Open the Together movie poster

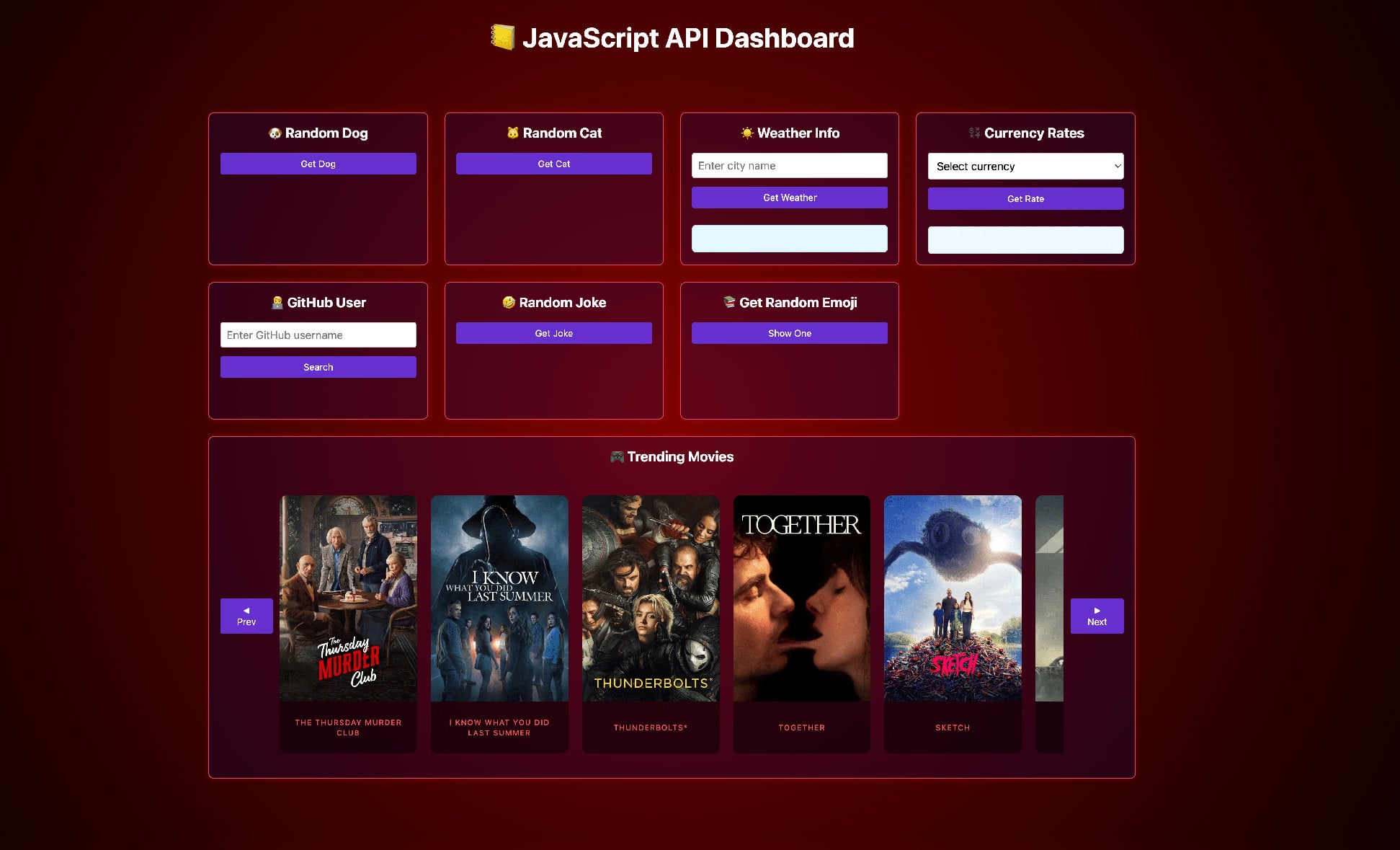click(x=801, y=598)
